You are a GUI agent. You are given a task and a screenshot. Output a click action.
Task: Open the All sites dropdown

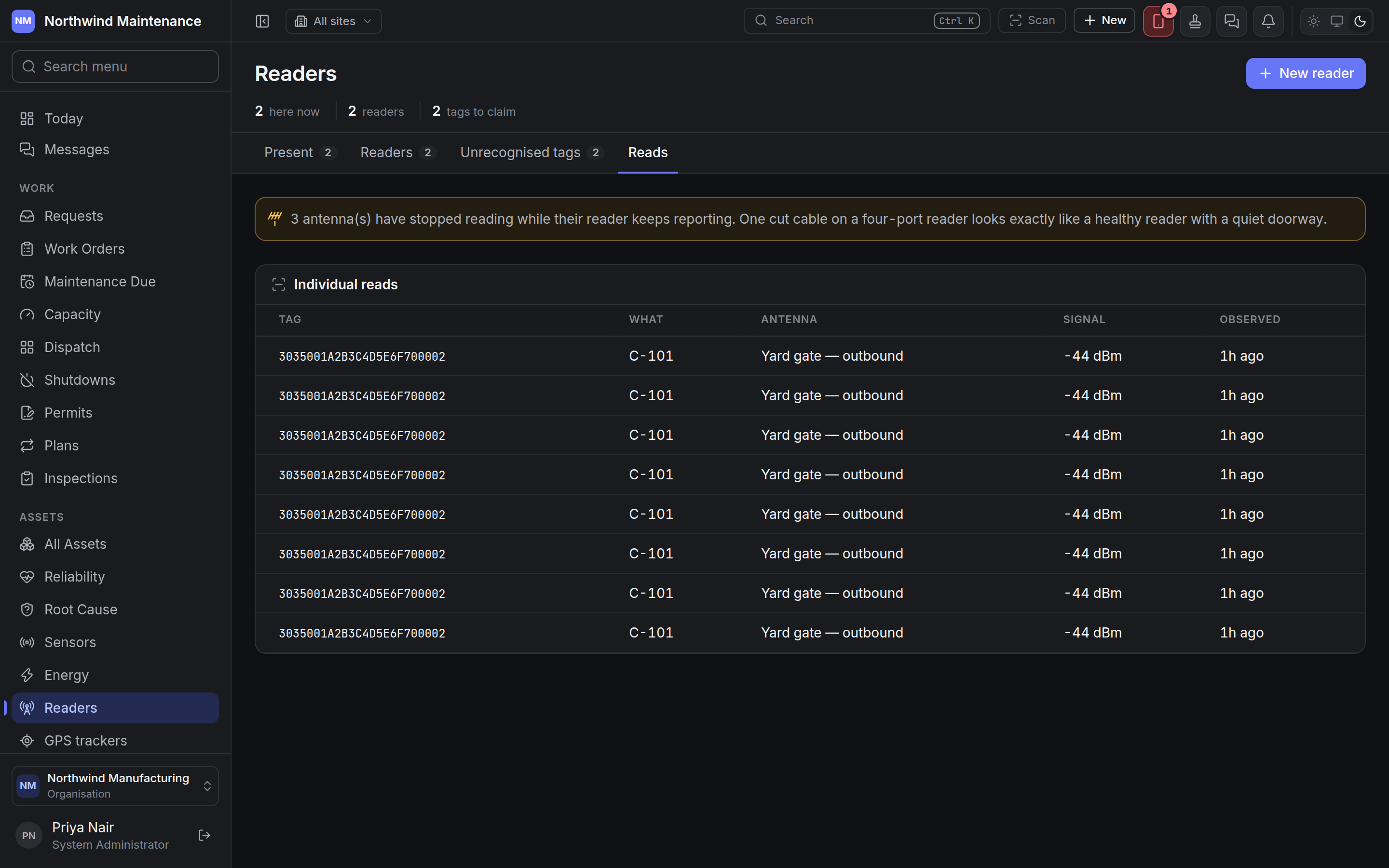click(x=333, y=21)
